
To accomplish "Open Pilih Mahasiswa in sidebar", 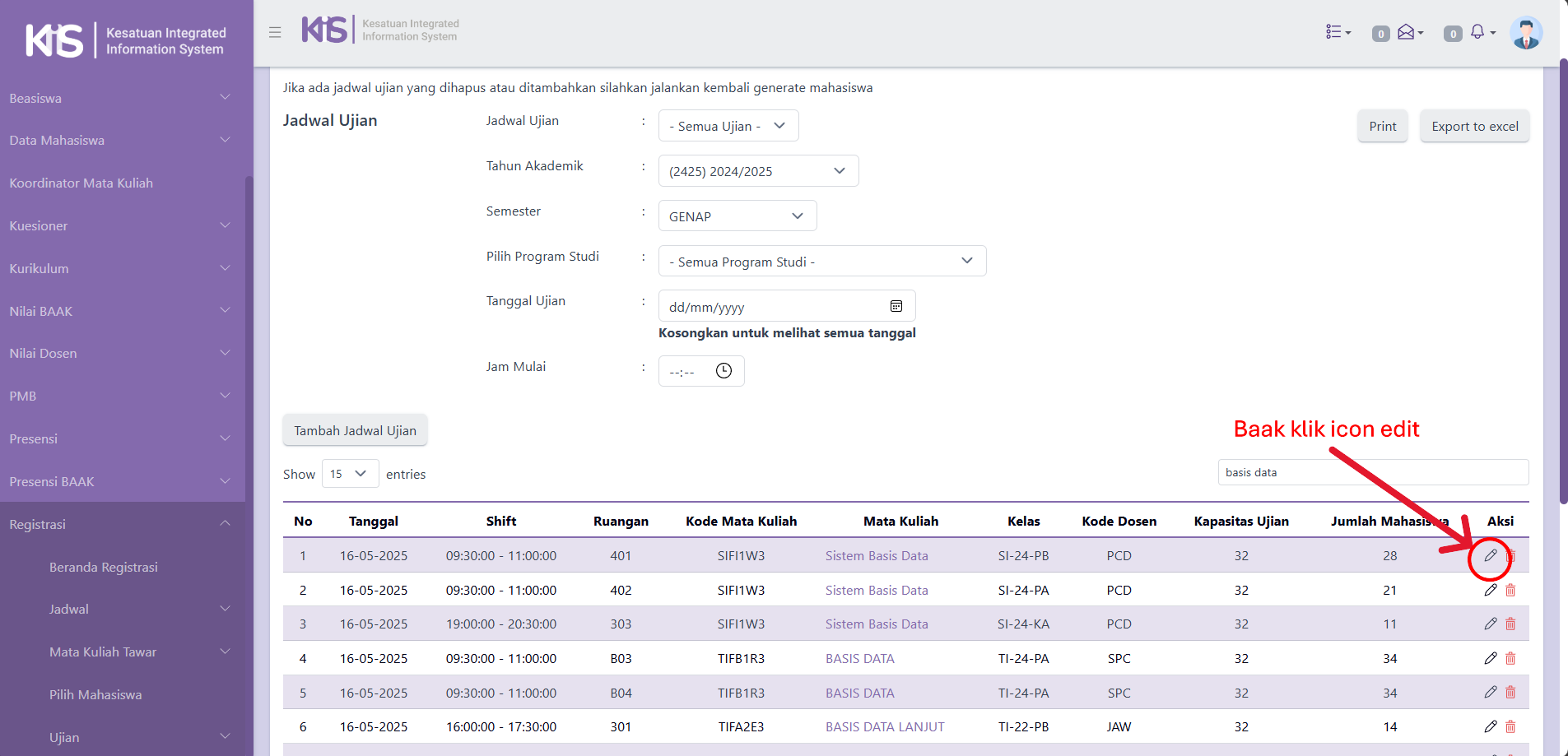I will click(95, 694).
